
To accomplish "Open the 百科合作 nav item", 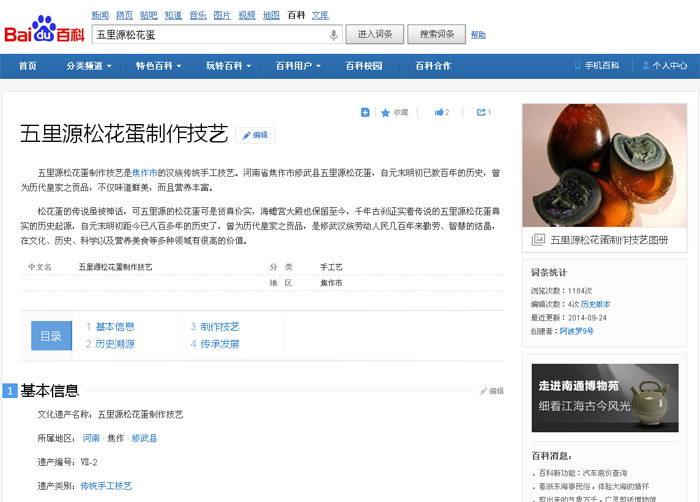I will (433, 66).
